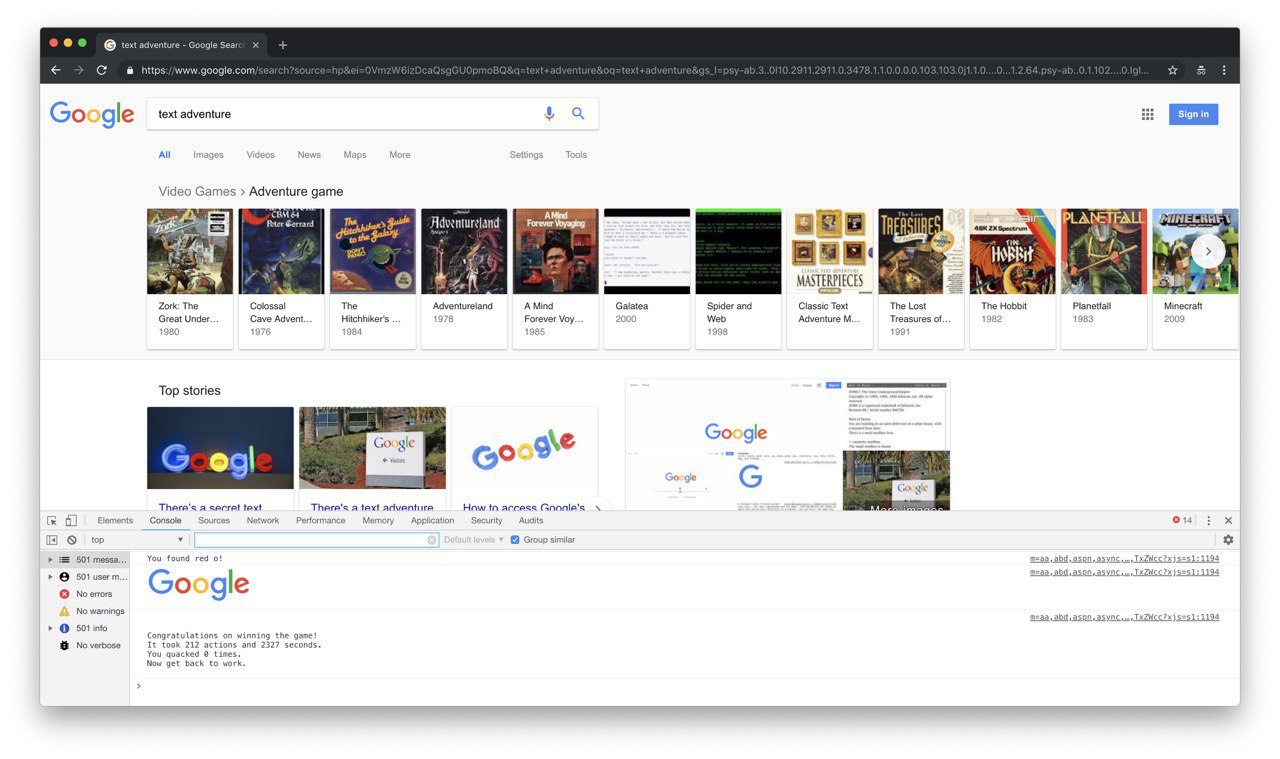Activate the DevTools inspect element icon

pos(52,520)
